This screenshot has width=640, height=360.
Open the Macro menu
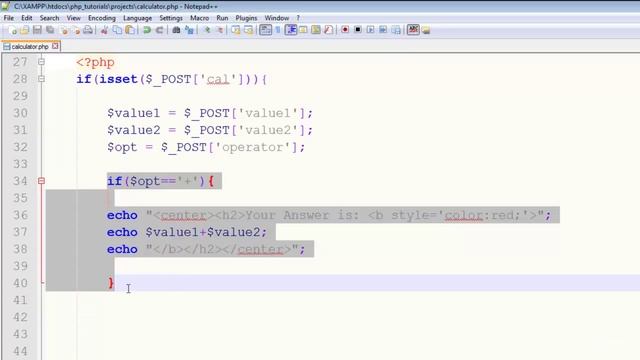click(x=200, y=18)
